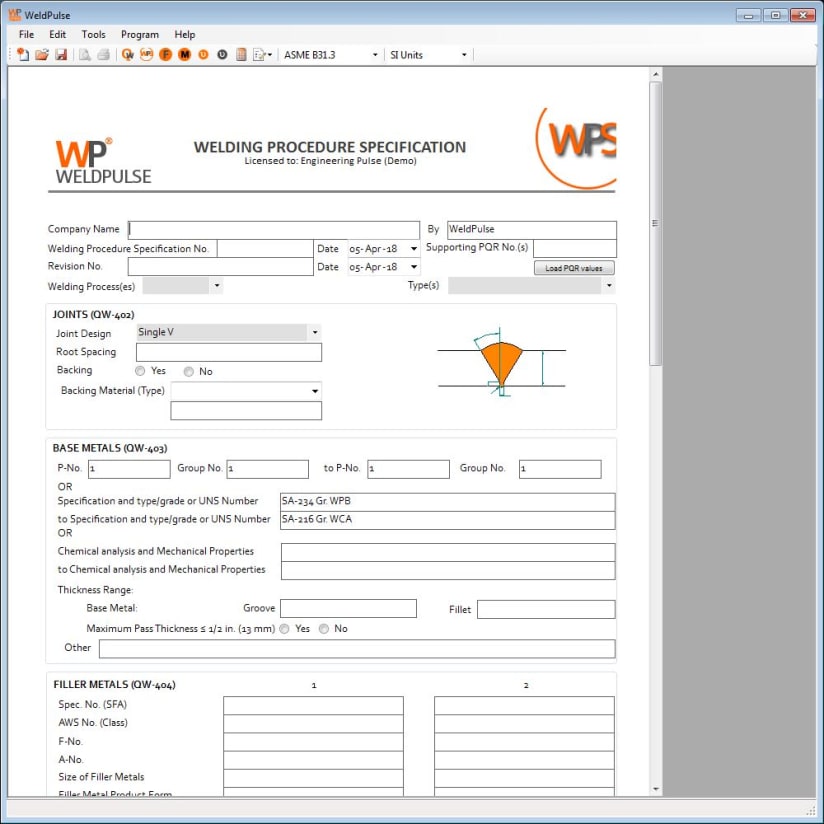Click the vertical scrollbar thumb
The height and width of the screenshot is (824, 824).
(x=655, y=223)
